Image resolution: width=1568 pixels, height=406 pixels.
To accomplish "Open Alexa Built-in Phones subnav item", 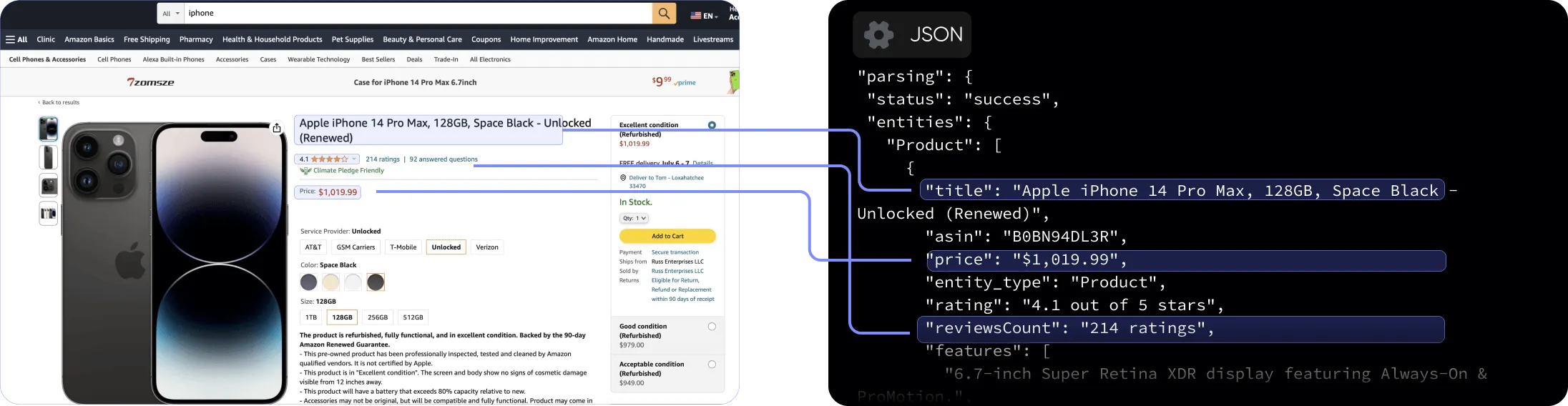I will coord(173,59).
